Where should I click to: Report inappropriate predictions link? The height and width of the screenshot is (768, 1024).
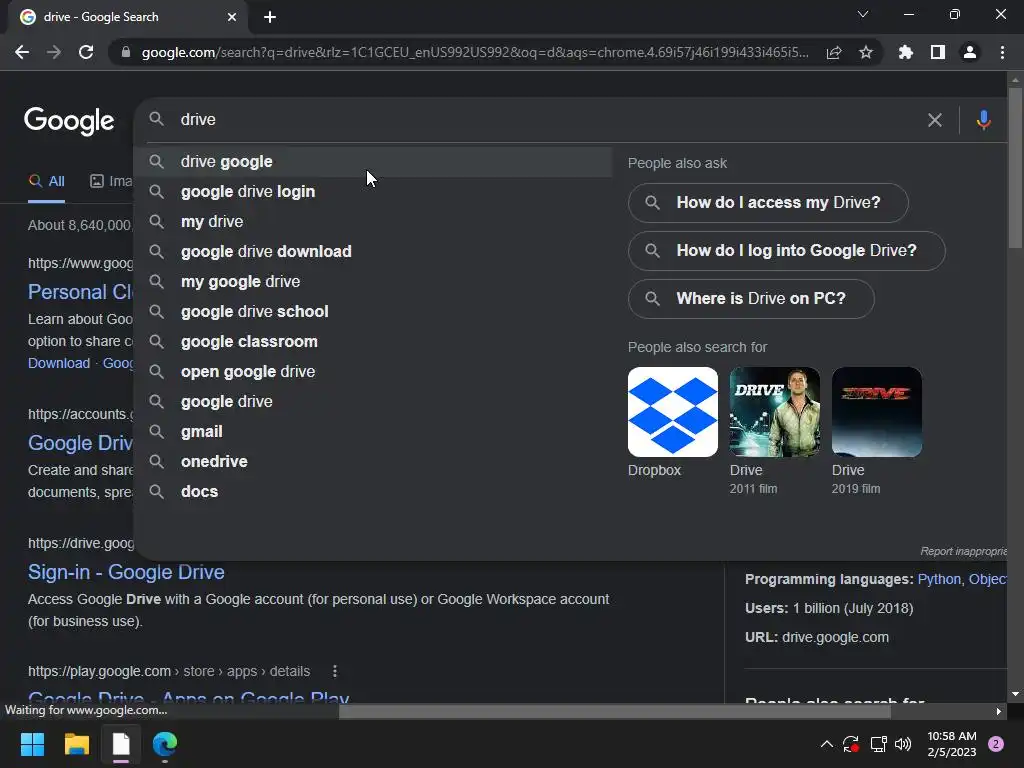click(x=963, y=551)
